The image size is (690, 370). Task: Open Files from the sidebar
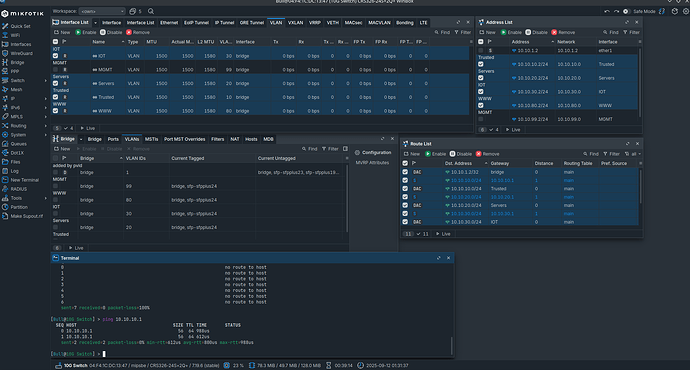(15, 162)
